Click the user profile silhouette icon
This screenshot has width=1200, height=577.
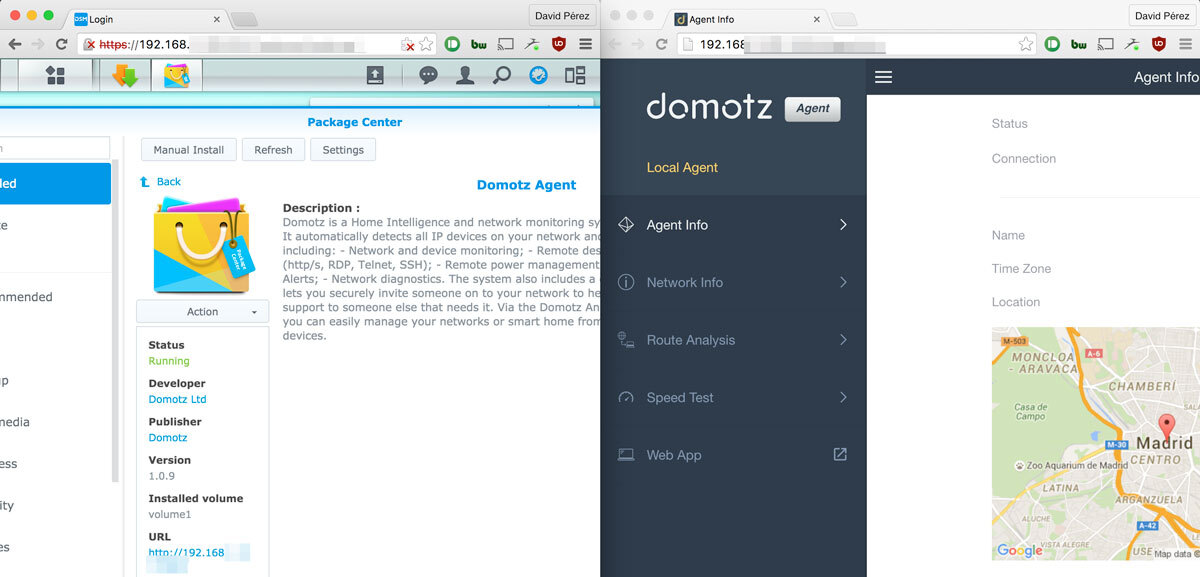[x=464, y=75]
